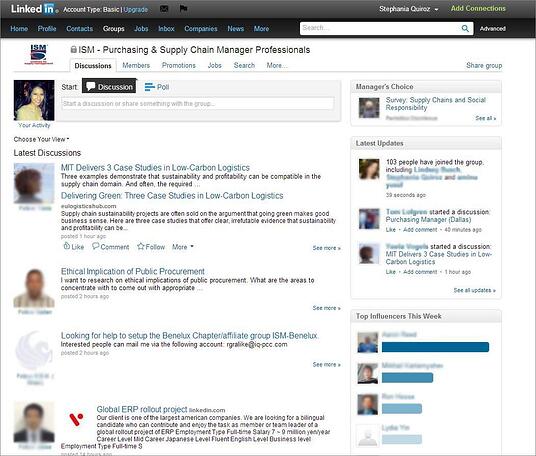536x456 pixels.
Task: Open Groups in navigation bar
Action: tap(113, 29)
